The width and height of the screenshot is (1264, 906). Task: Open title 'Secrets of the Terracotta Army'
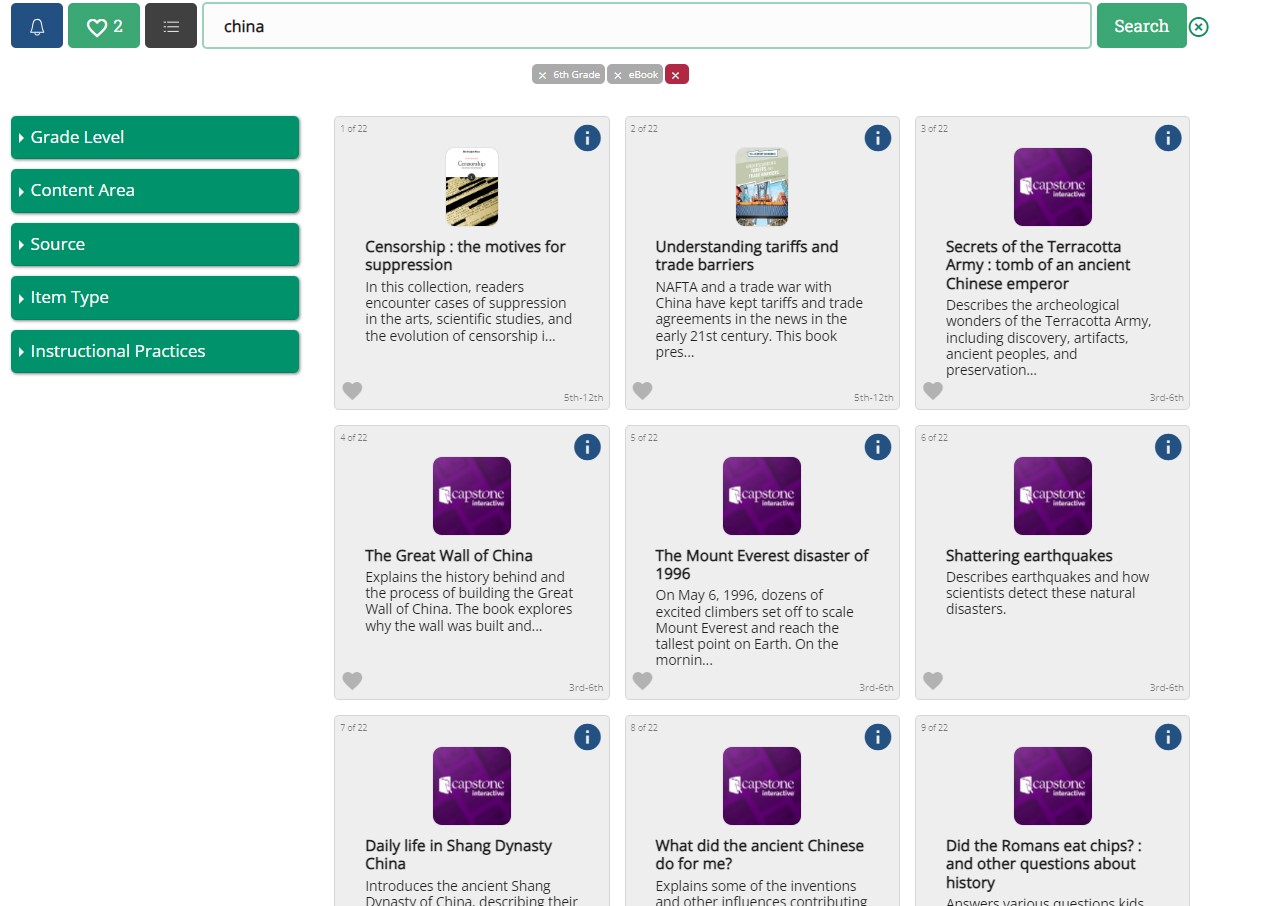(x=1038, y=265)
